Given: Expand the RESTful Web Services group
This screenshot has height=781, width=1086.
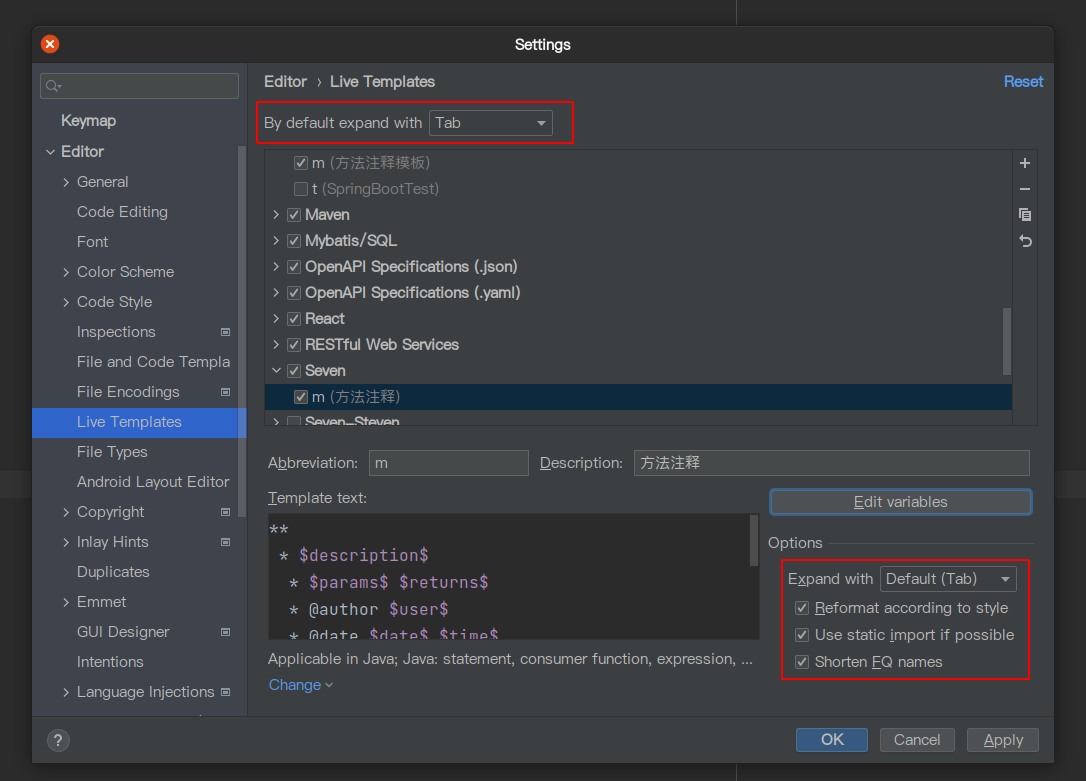Looking at the screenshot, I should click(276, 345).
